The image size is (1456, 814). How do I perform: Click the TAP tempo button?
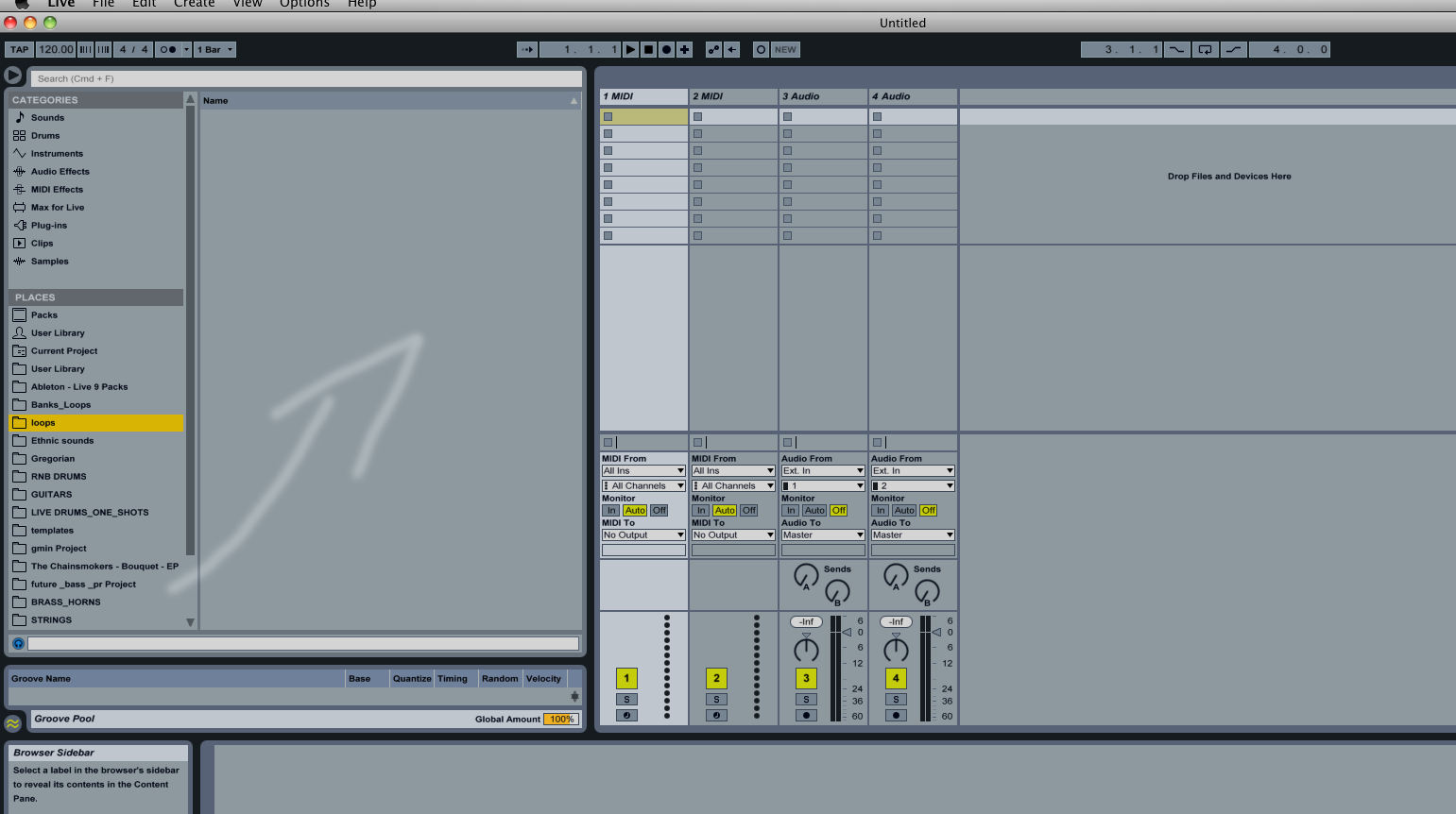(x=19, y=49)
